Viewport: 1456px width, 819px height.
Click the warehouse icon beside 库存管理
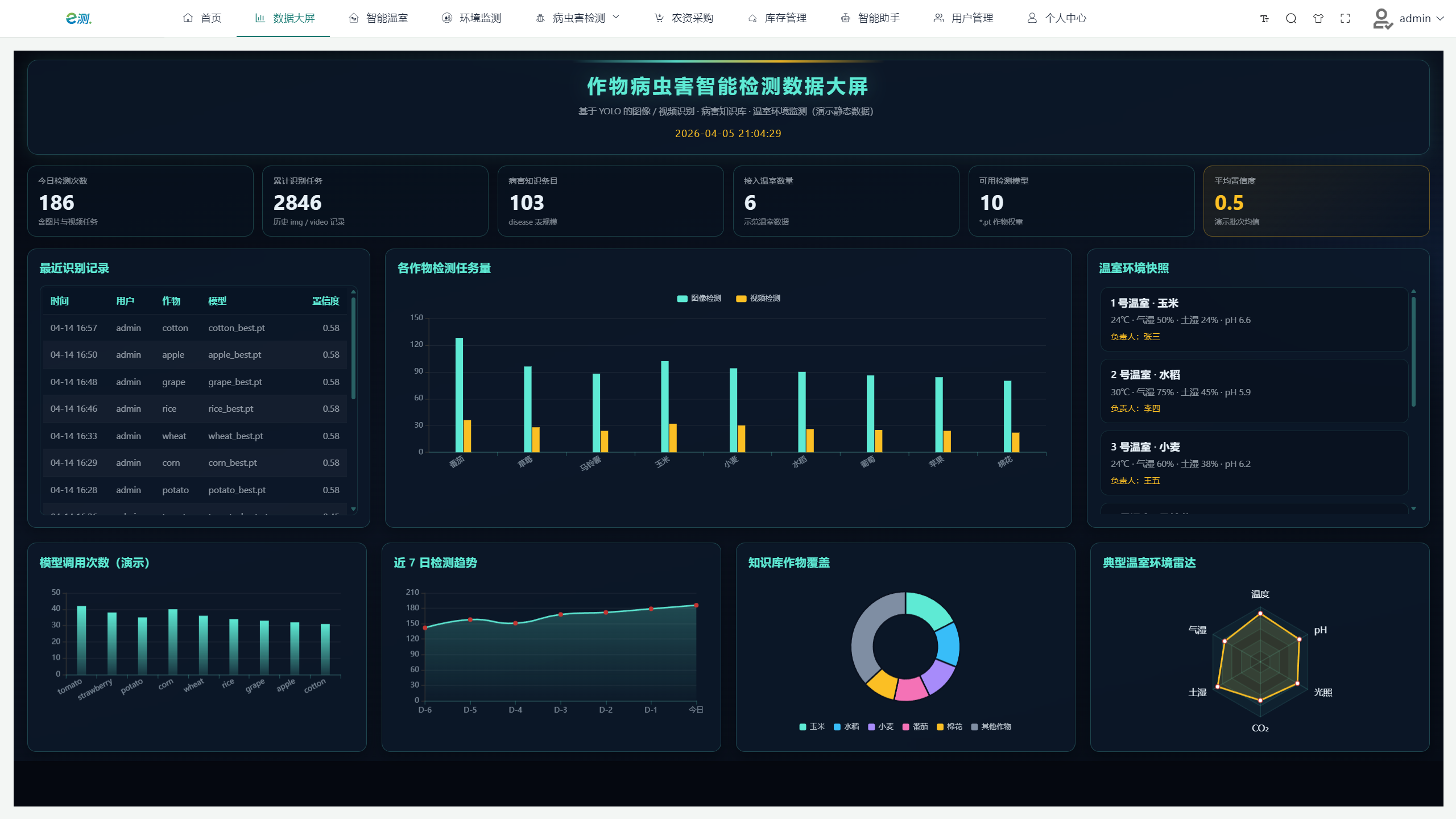tap(752, 18)
